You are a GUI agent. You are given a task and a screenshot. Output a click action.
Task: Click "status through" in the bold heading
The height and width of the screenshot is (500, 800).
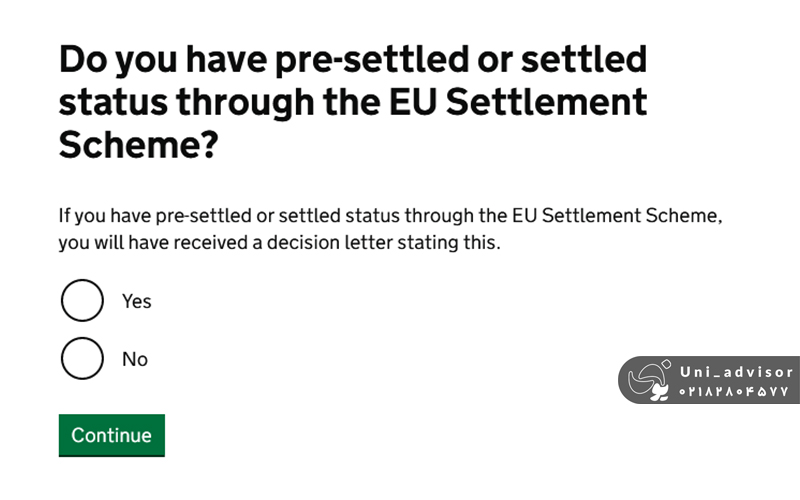[x=184, y=103]
